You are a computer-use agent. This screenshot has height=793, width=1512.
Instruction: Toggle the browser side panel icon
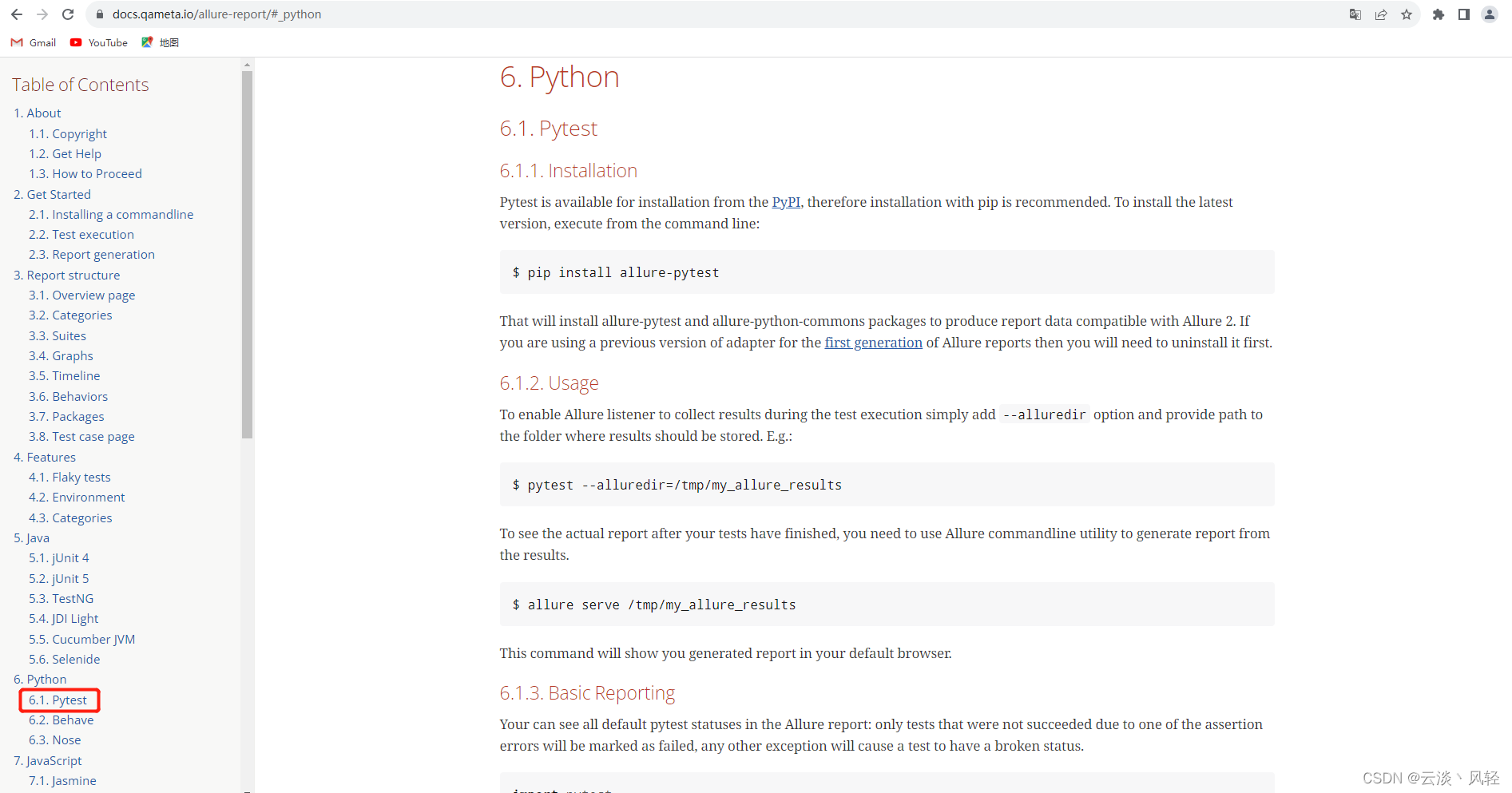(x=1464, y=14)
